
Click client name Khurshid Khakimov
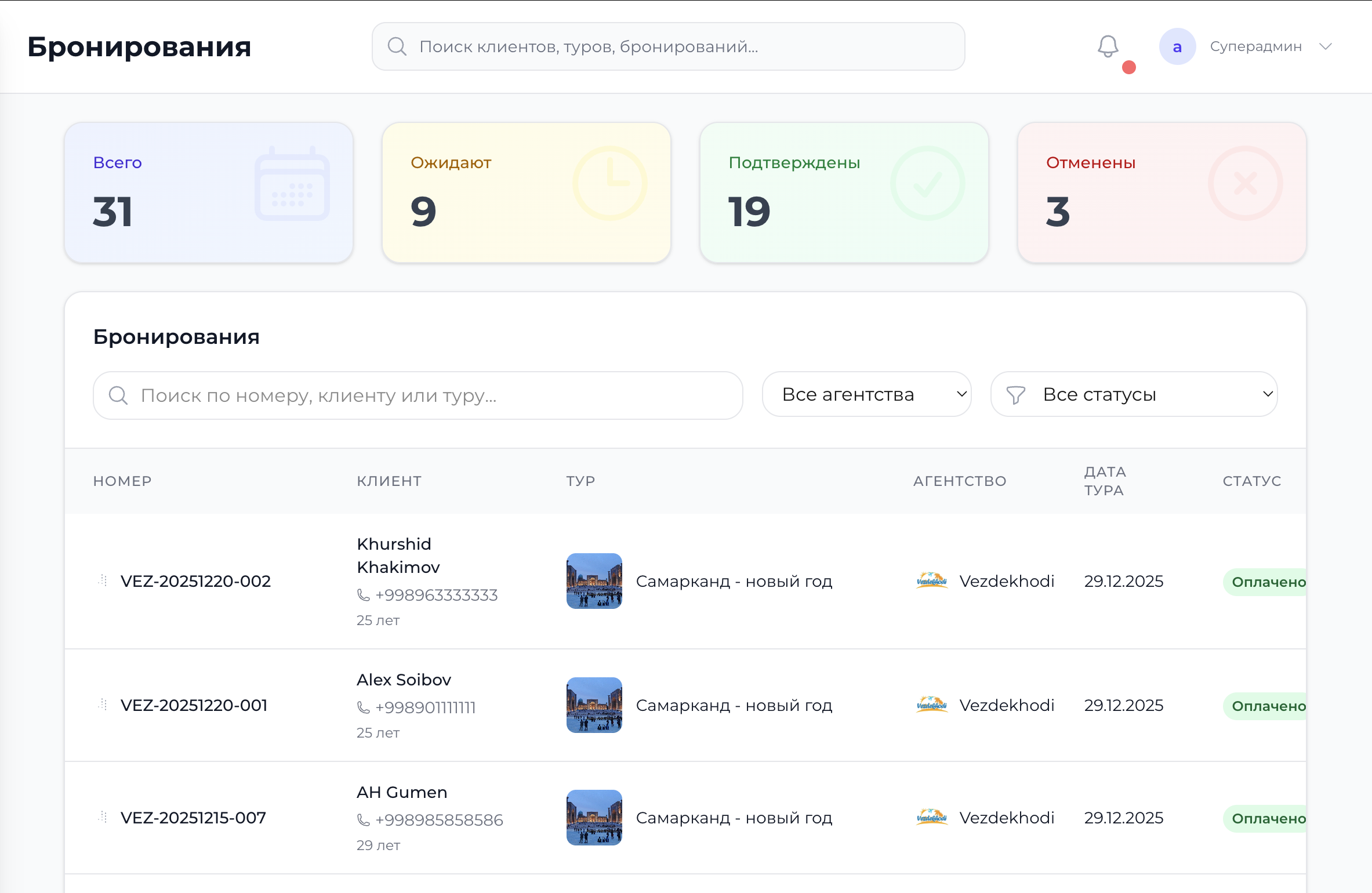[x=398, y=555]
